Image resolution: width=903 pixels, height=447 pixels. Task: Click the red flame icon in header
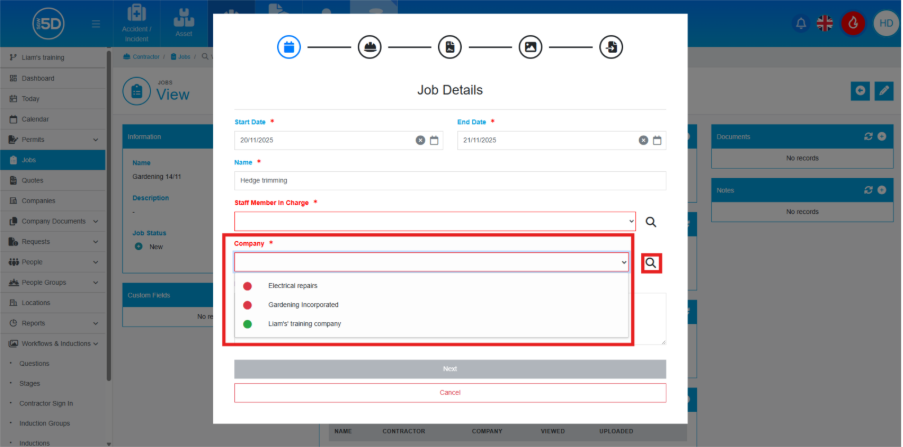[x=853, y=23]
